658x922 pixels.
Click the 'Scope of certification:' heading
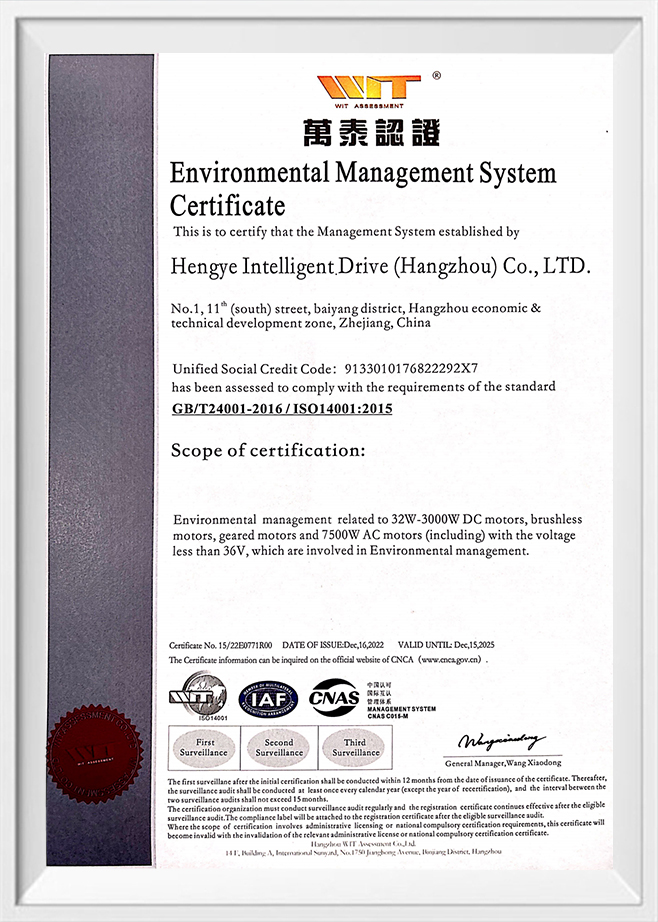[x=268, y=451]
